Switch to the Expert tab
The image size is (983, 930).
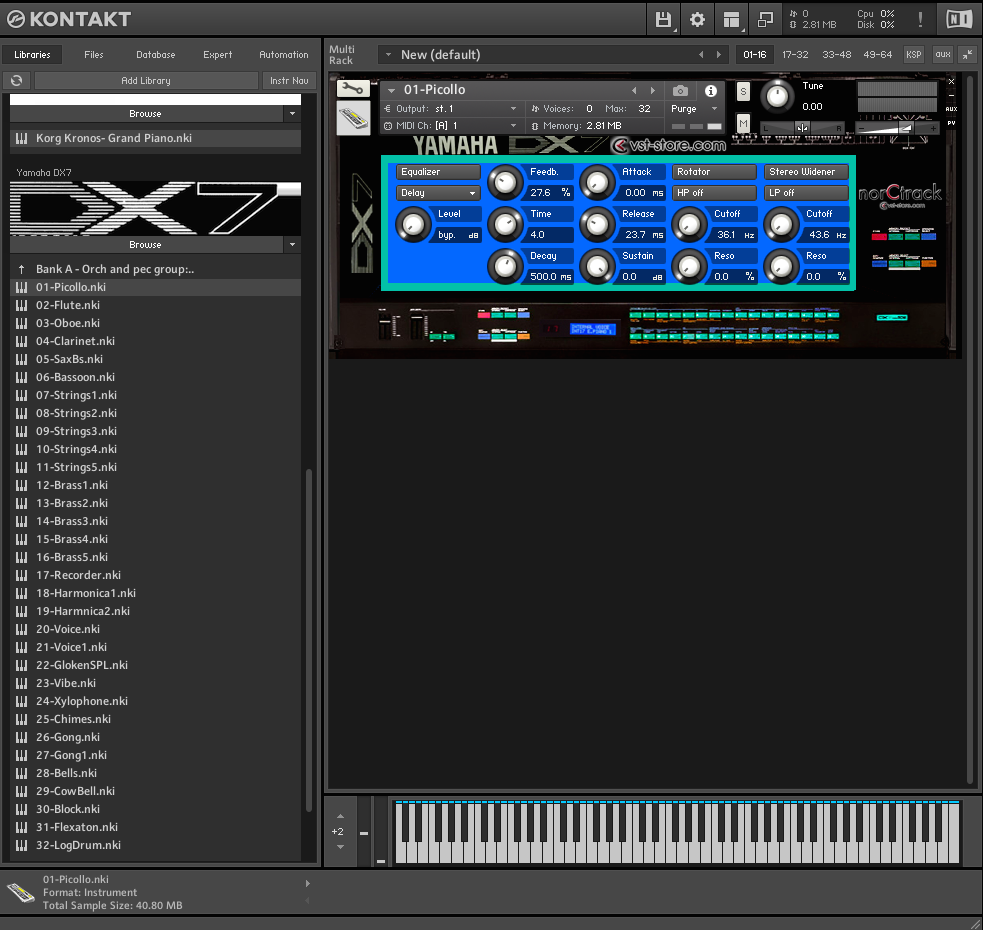click(x=218, y=55)
